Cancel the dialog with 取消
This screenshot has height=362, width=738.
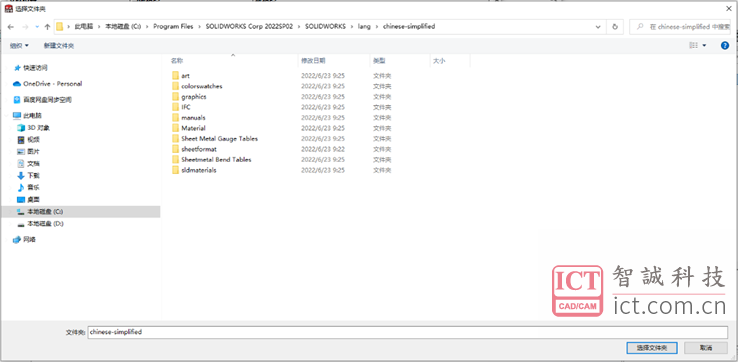[x=706, y=348]
